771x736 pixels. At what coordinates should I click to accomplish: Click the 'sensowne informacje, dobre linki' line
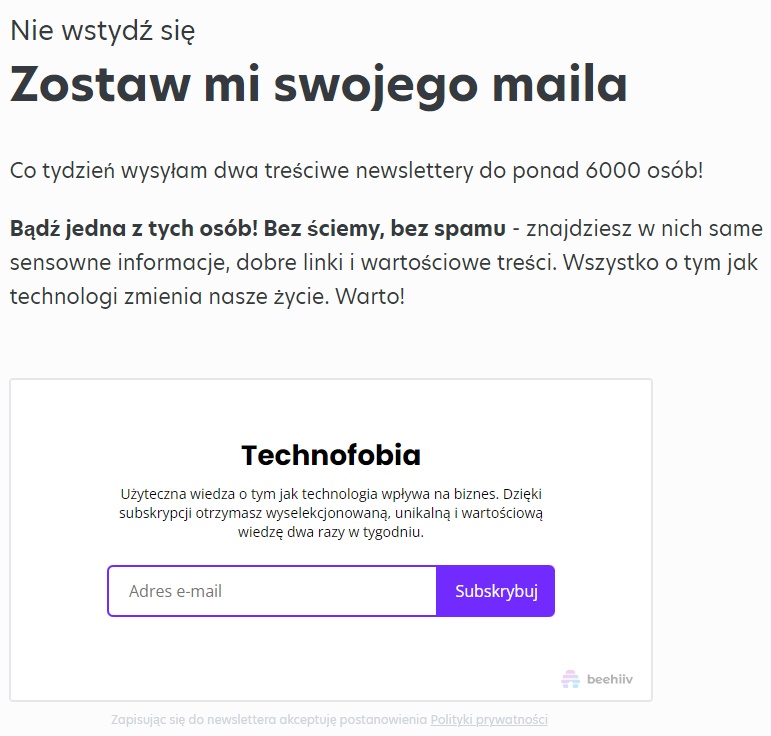pyautogui.click(x=176, y=263)
